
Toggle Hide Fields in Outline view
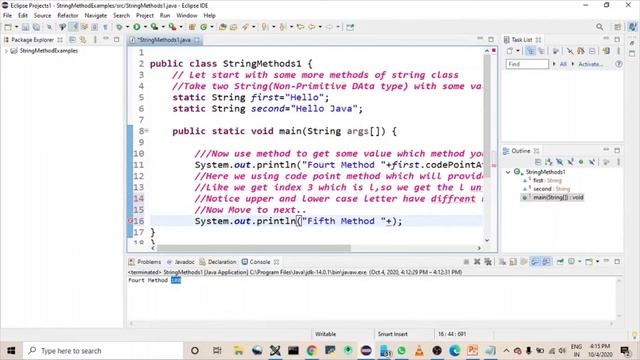(x=559, y=162)
